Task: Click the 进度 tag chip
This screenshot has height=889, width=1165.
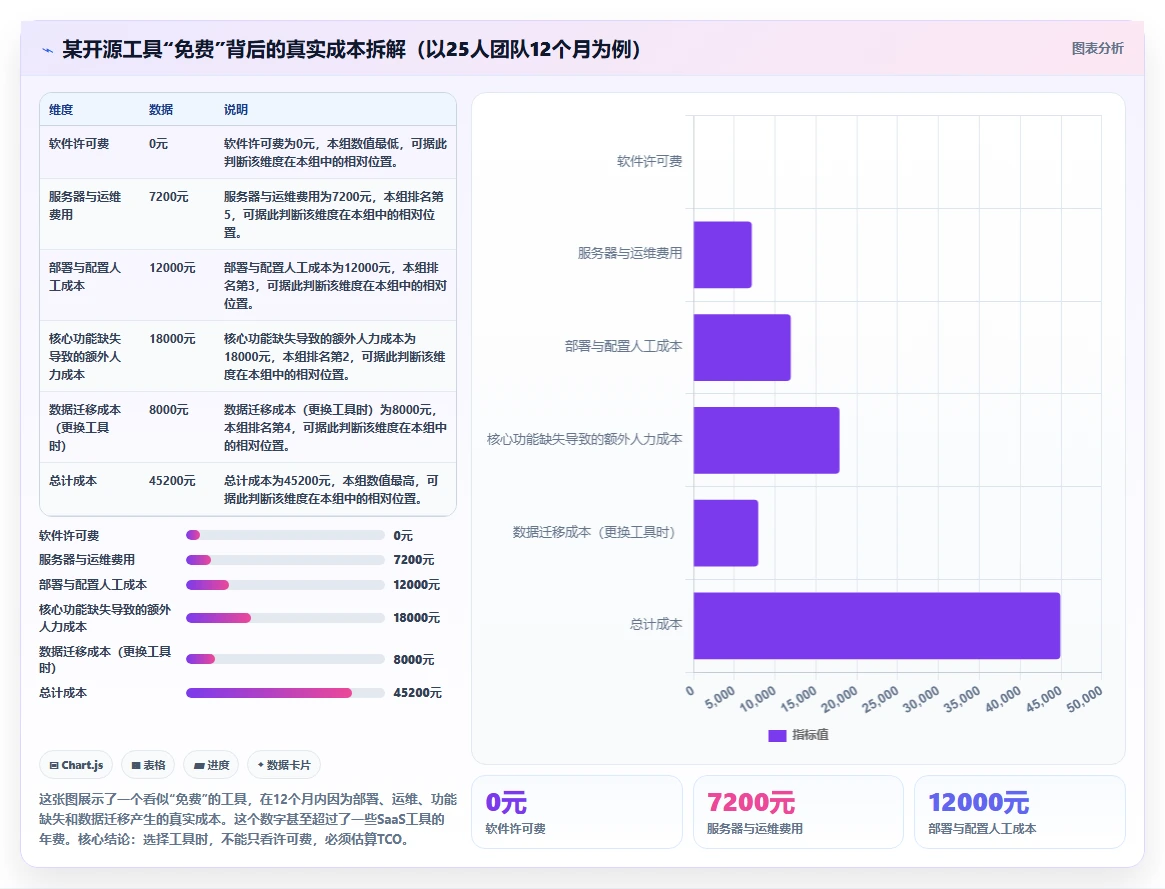Action: click(x=211, y=765)
